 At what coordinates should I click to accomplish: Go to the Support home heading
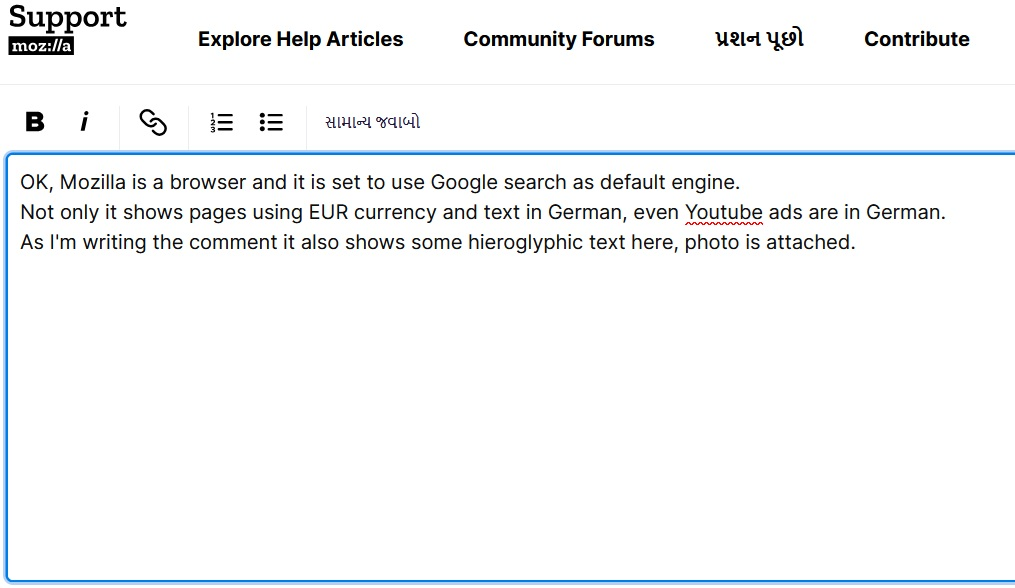tap(68, 17)
